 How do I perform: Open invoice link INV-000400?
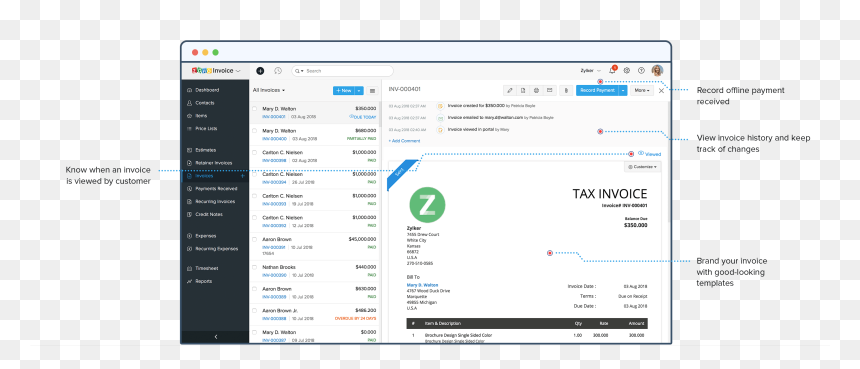[274, 139]
